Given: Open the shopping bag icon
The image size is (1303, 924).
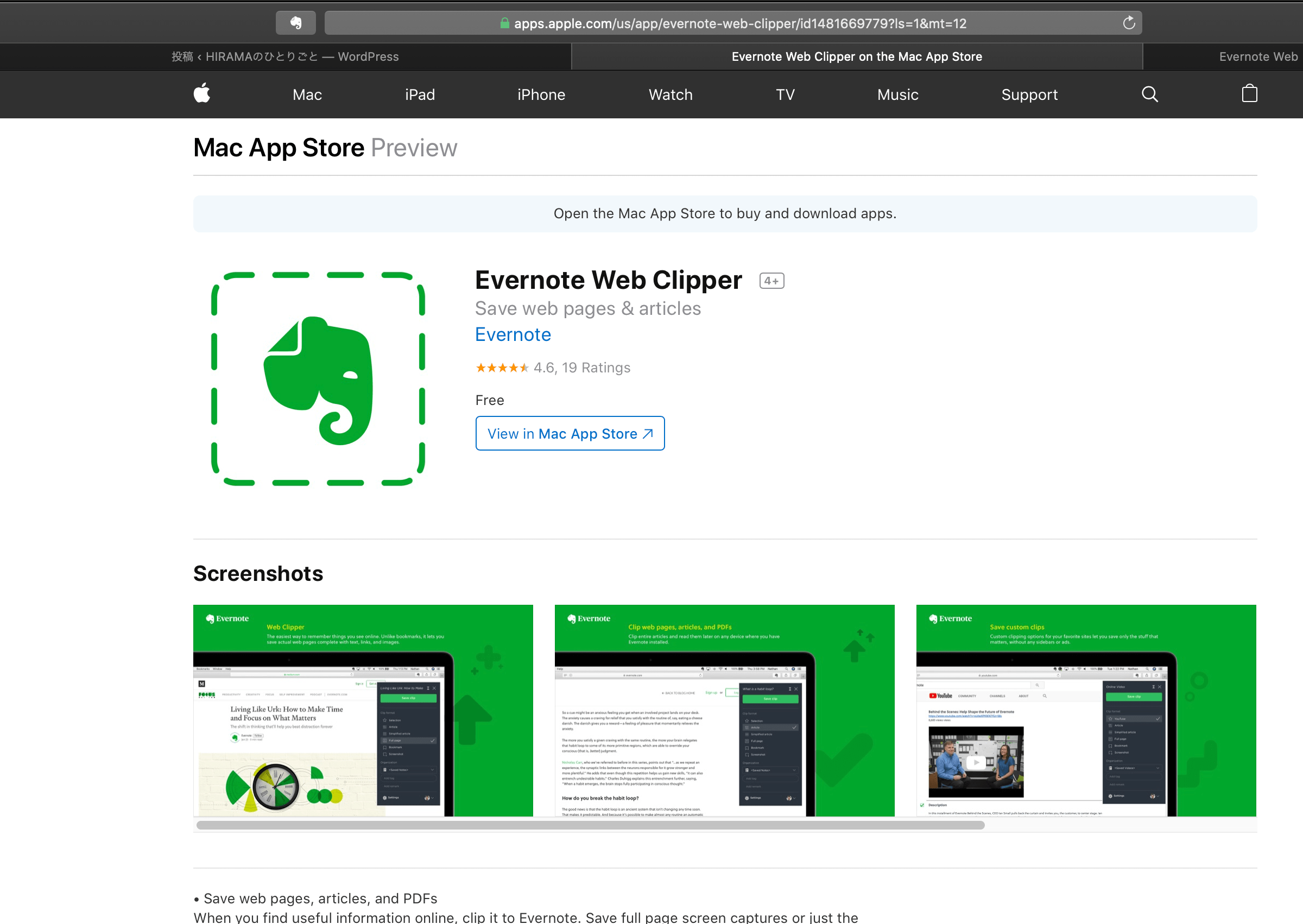Looking at the screenshot, I should 1249,94.
